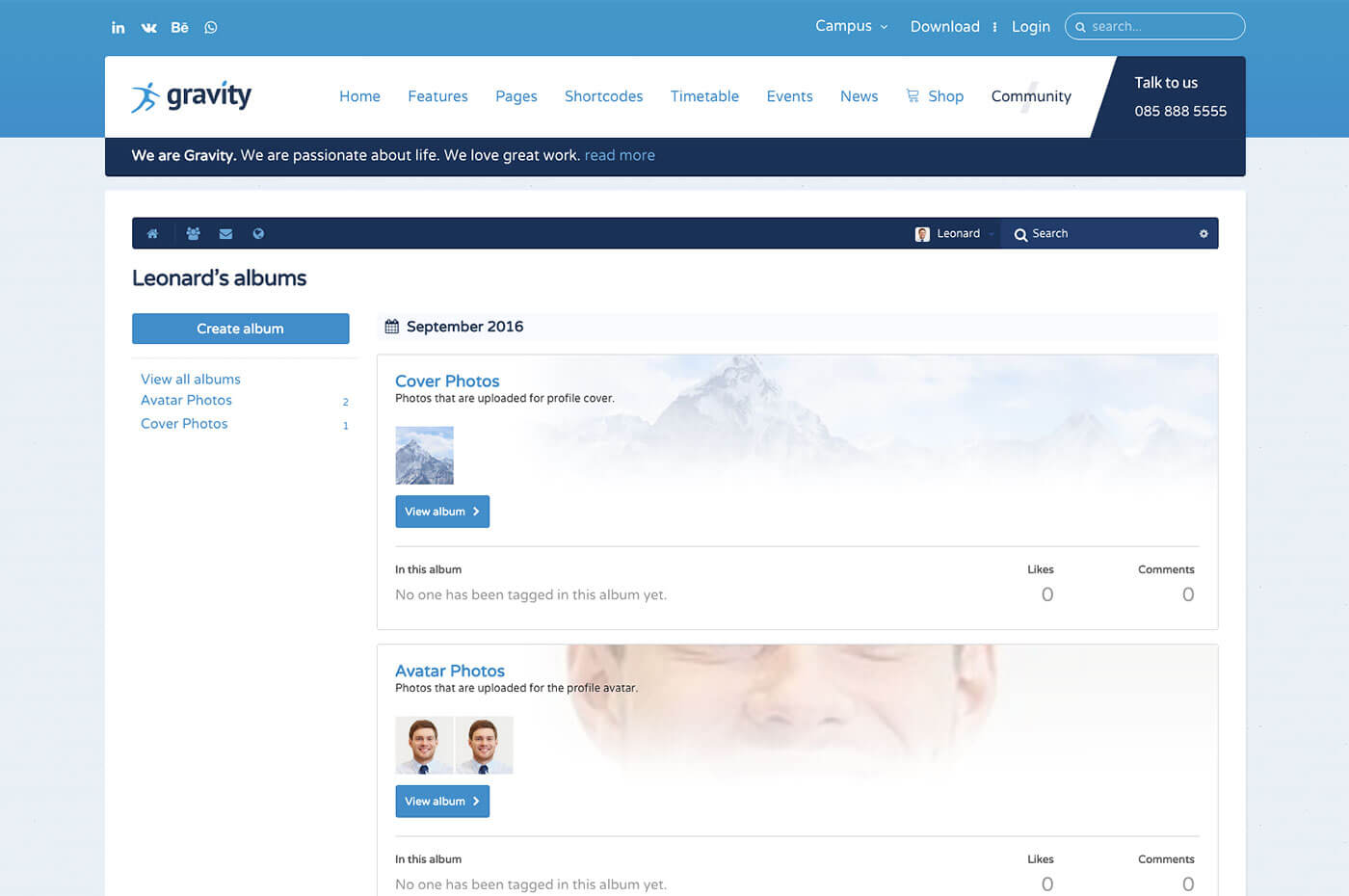Open the LinkedIn social icon
The width and height of the screenshot is (1349, 896).
click(x=118, y=27)
